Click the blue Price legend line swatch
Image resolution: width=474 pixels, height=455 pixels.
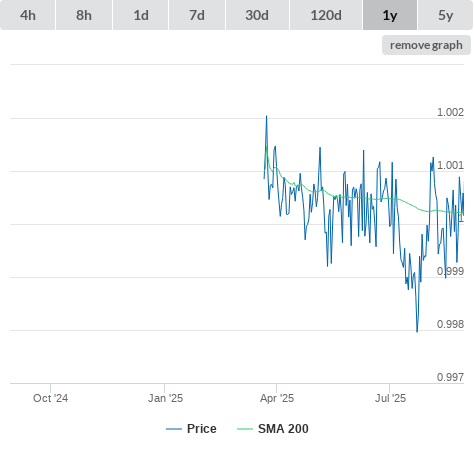point(174,429)
